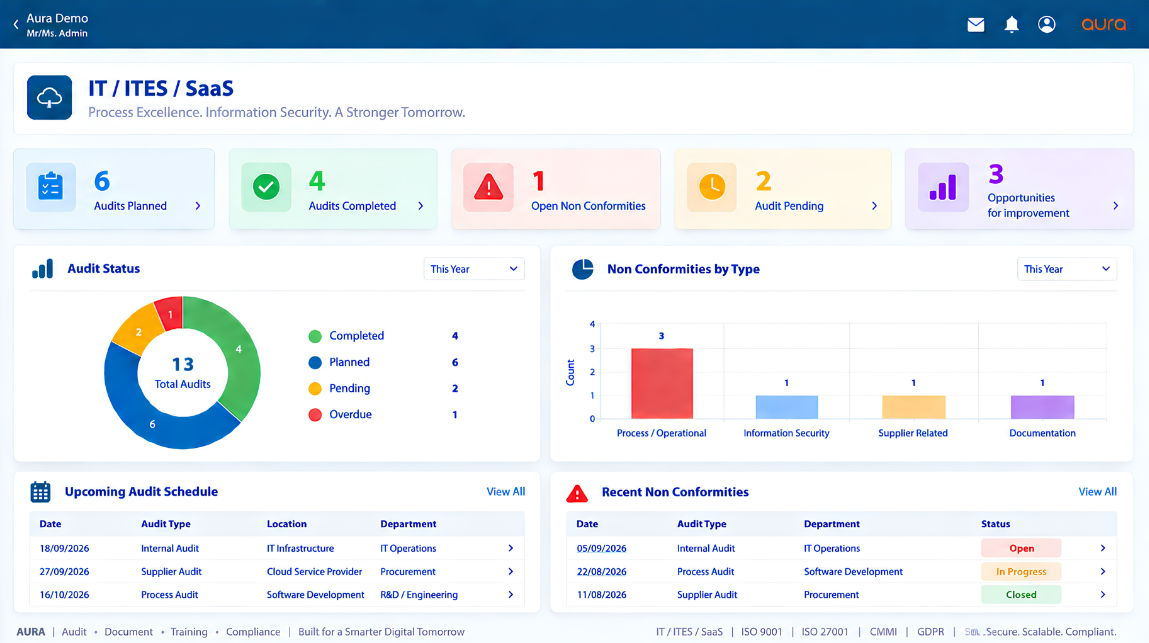Expand the 22/08/2026 non conformity row arrow
The image size is (1149, 643).
[x=1103, y=572]
